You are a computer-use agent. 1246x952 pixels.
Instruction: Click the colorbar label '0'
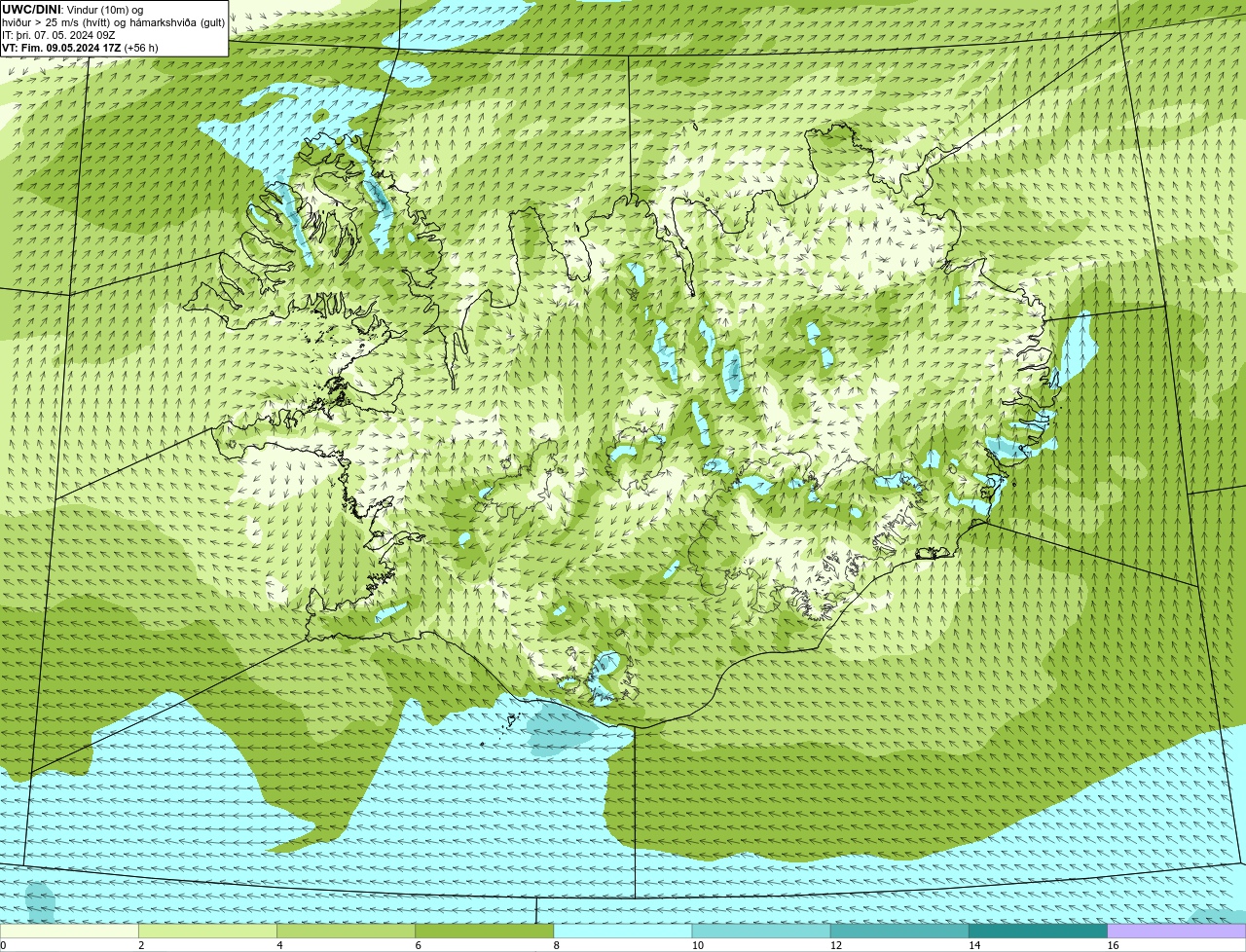point(3,945)
